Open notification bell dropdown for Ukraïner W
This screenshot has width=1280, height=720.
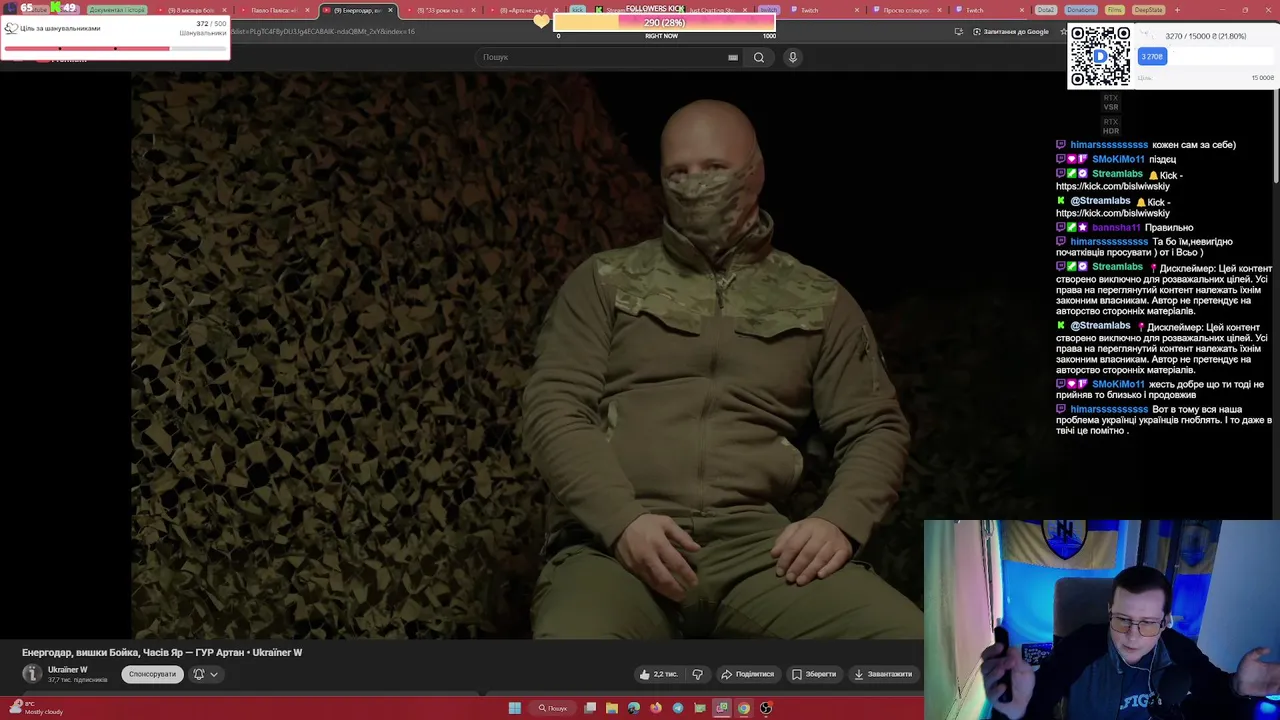click(205, 674)
